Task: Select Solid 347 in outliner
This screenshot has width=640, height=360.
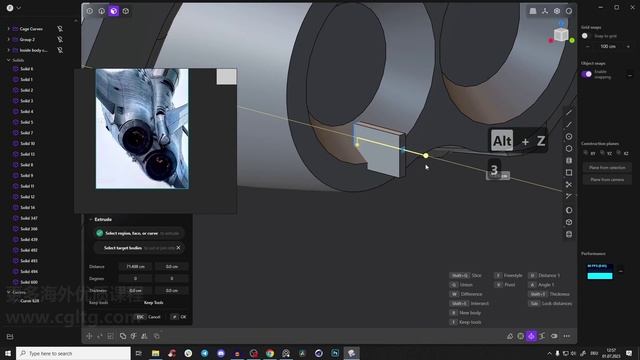Action: pos(29,218)
